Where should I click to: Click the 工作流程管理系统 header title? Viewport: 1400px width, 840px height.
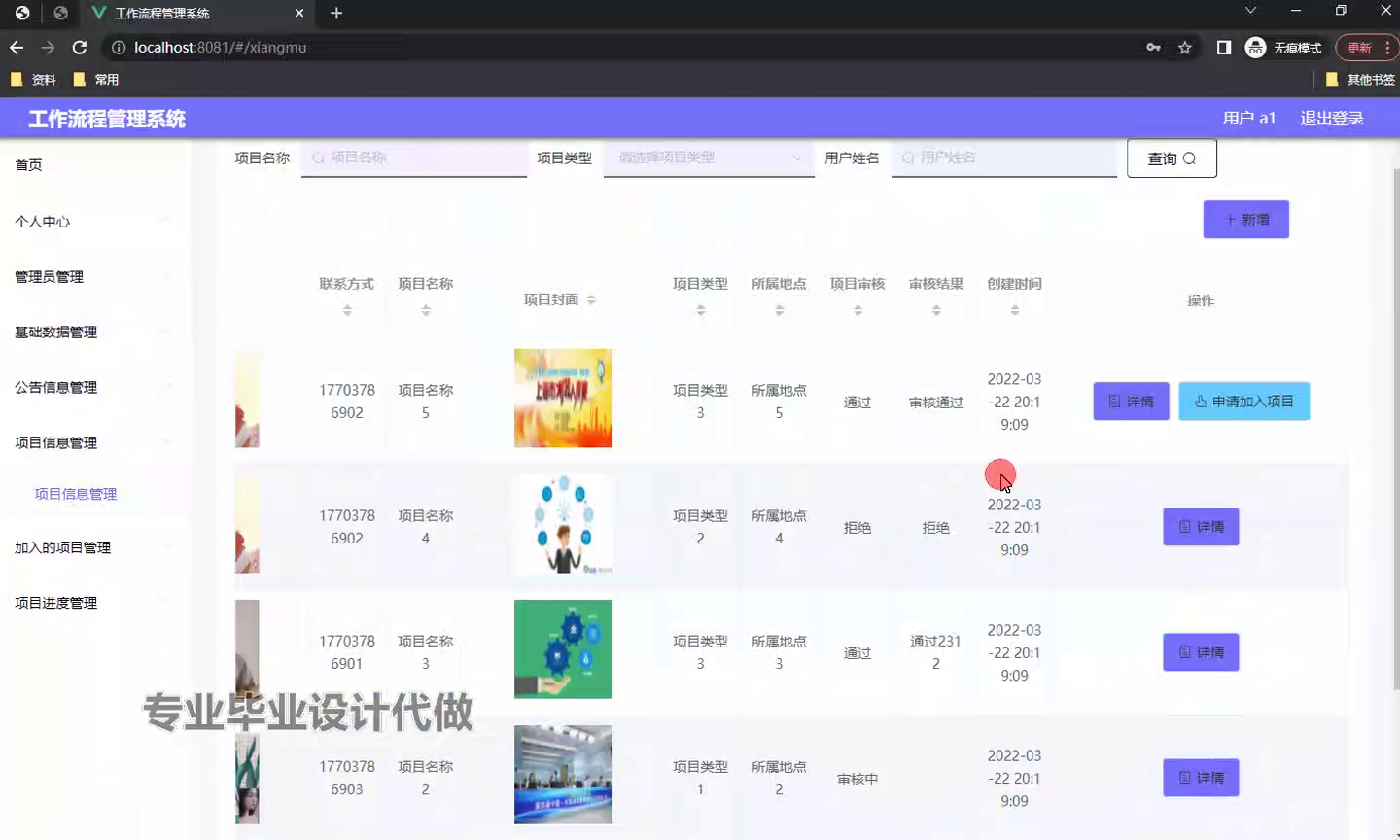(107, 119)
